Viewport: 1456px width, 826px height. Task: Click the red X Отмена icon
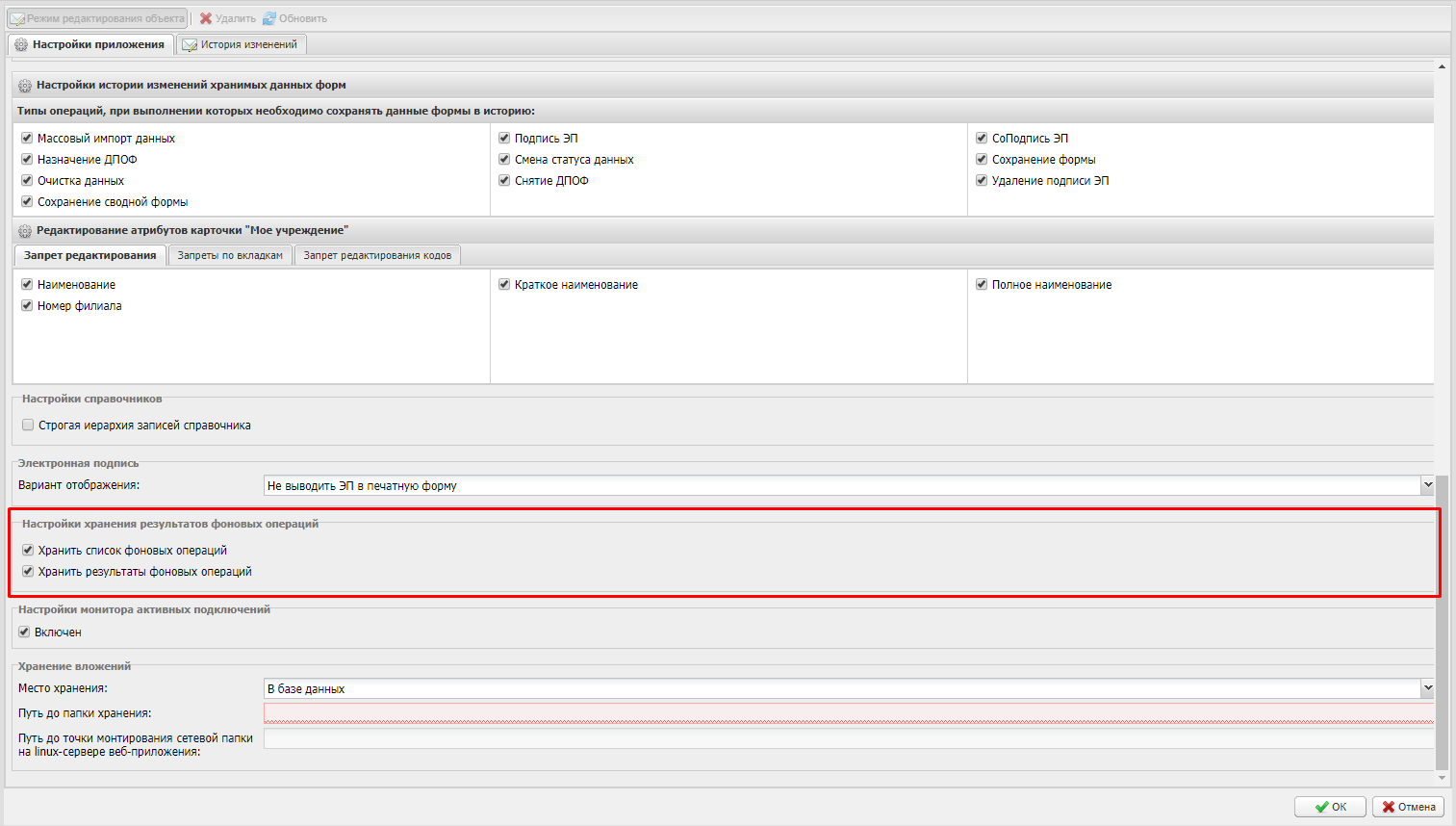click(1388, 807)
